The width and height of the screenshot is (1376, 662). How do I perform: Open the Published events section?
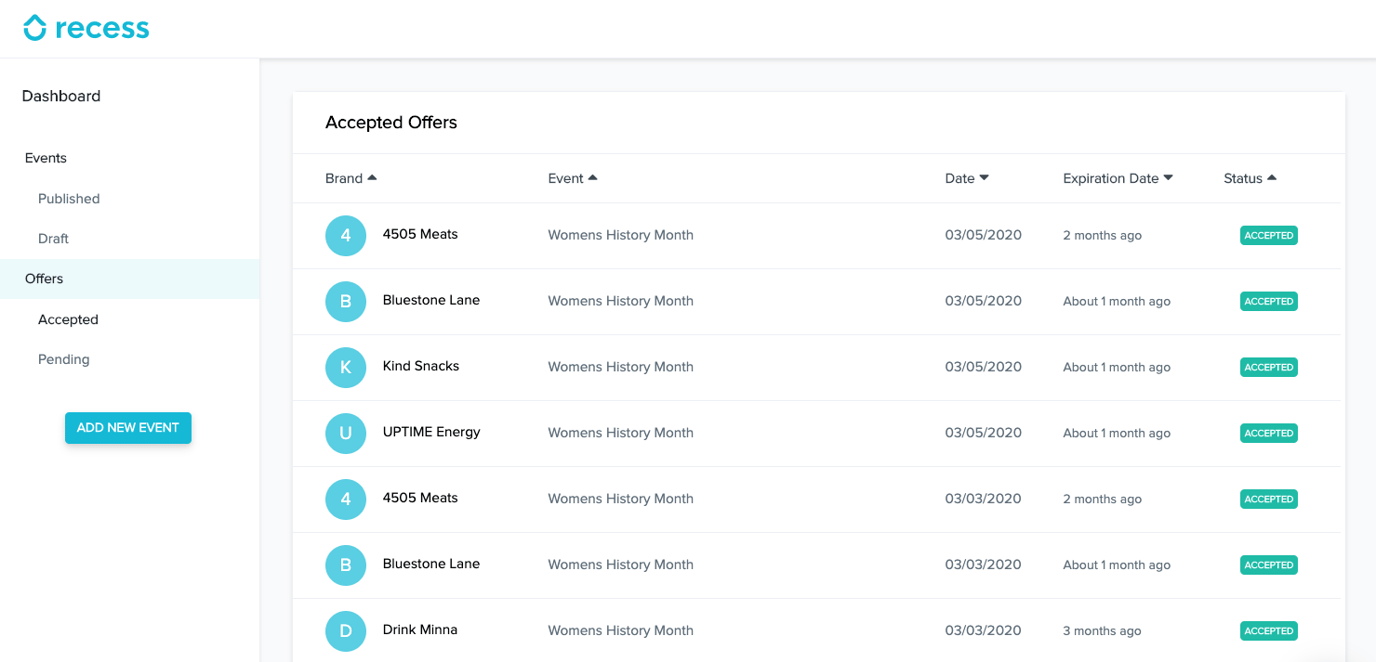(69, 199)
